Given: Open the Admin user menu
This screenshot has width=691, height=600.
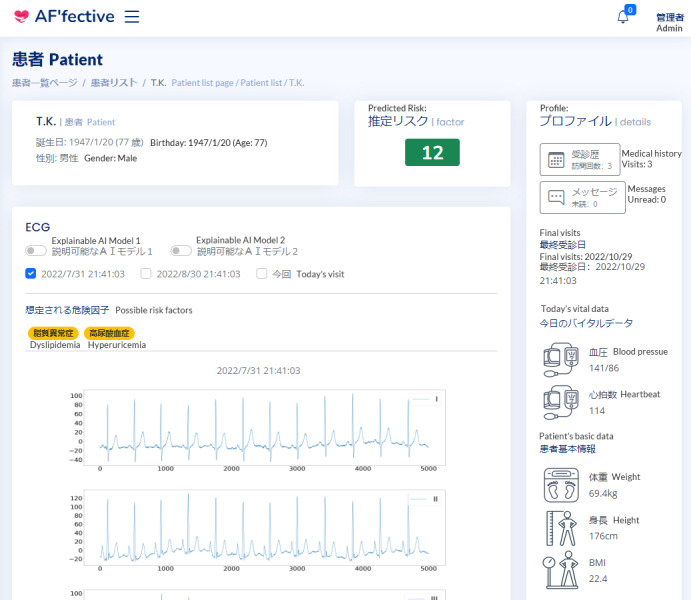Looking at the screenshot, I should coord(669,22).
